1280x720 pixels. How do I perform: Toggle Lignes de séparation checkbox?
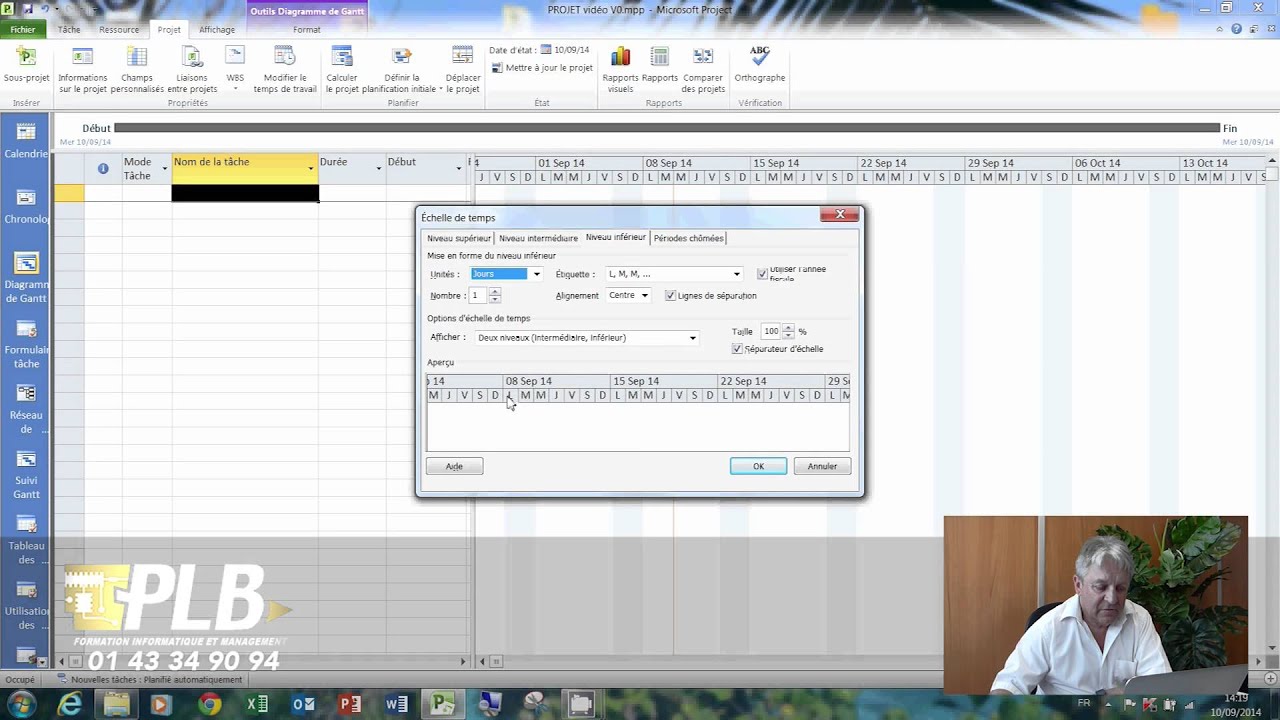[x=670, y=296]
